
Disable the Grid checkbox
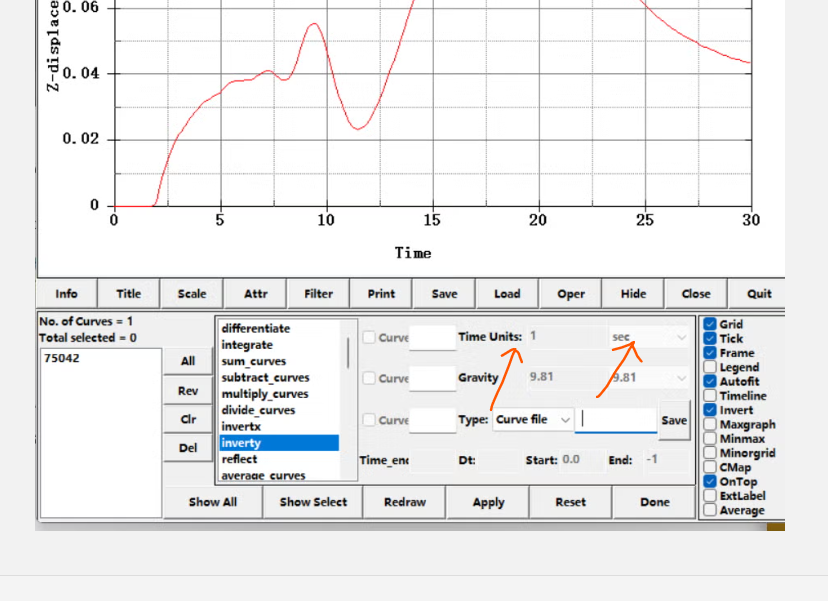pyautogui.click(x=710, y=325)
